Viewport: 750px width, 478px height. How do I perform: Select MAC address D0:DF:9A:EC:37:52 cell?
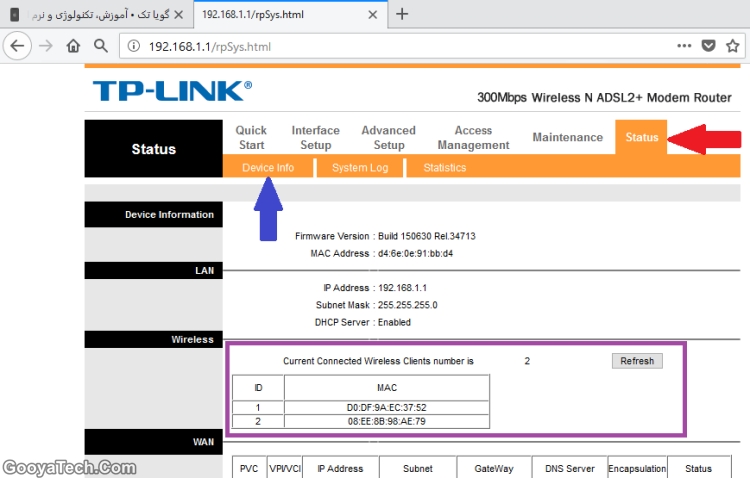coord(386,408)
